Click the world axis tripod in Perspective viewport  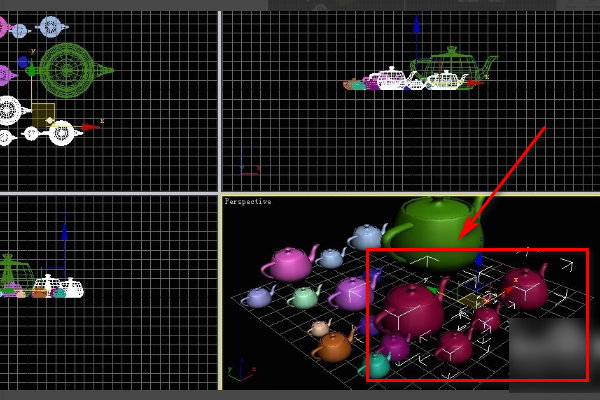[241, 370]
